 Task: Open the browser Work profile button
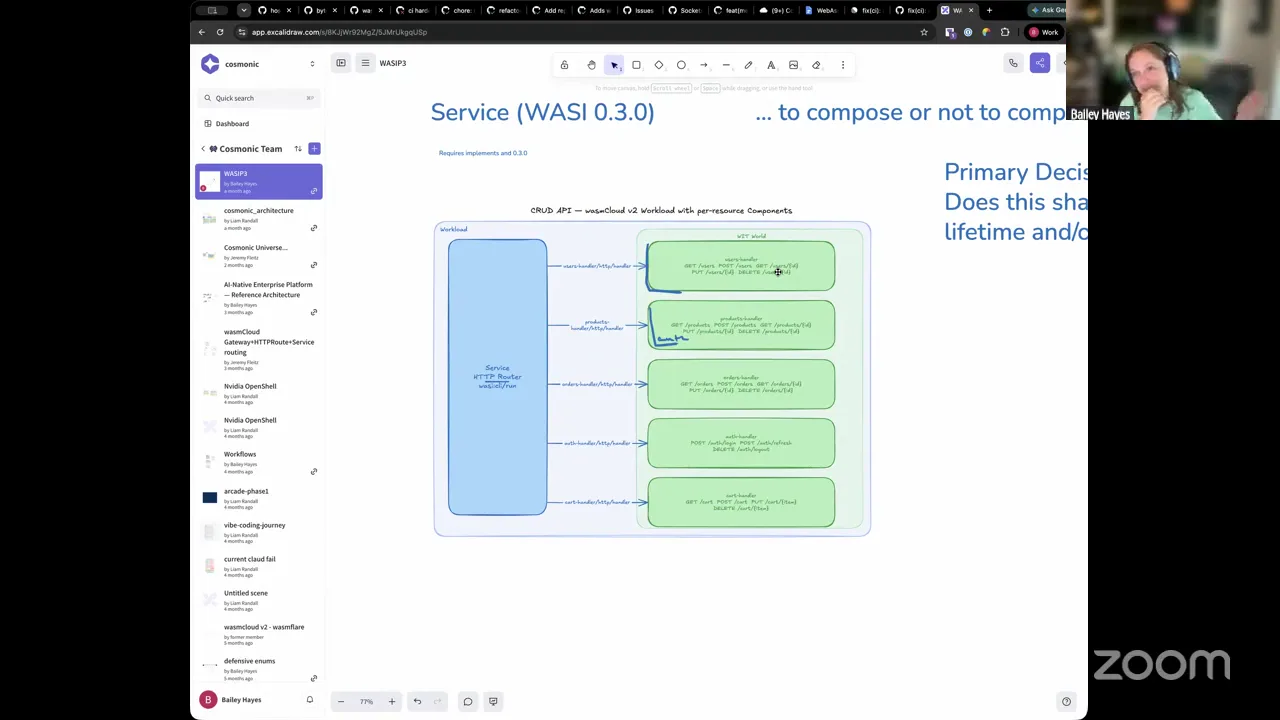pos(1044,32)
